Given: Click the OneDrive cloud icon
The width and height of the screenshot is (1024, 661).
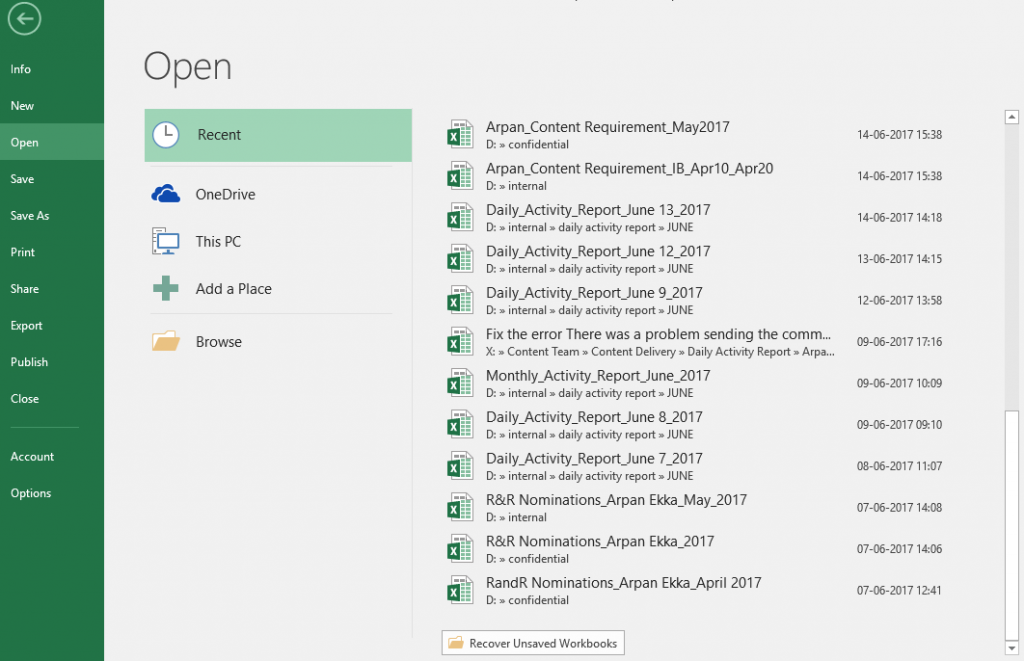Looking at the screenshot, I should click(166, 194).
